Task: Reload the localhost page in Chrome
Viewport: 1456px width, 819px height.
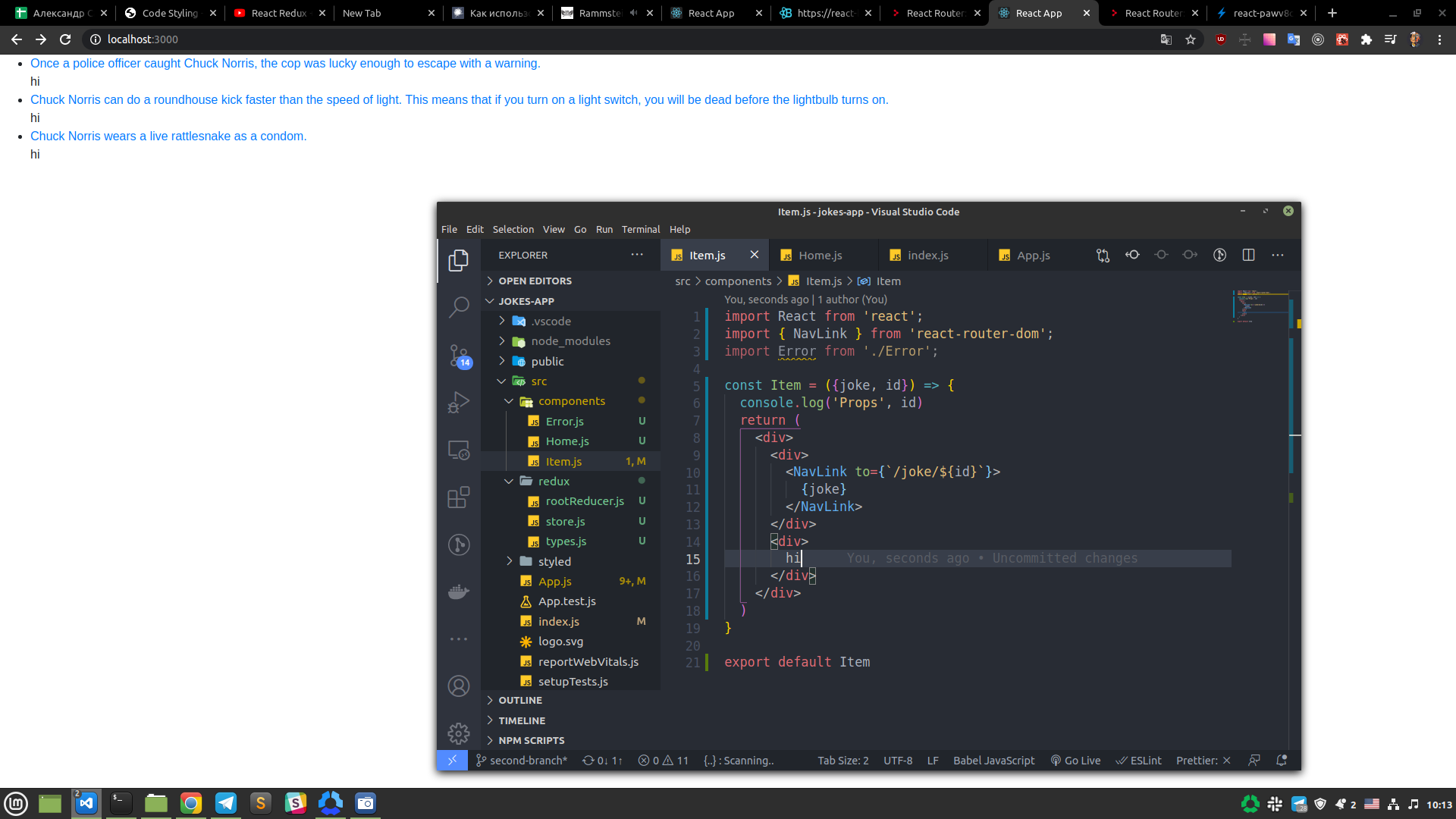Action: coord(65,39)
